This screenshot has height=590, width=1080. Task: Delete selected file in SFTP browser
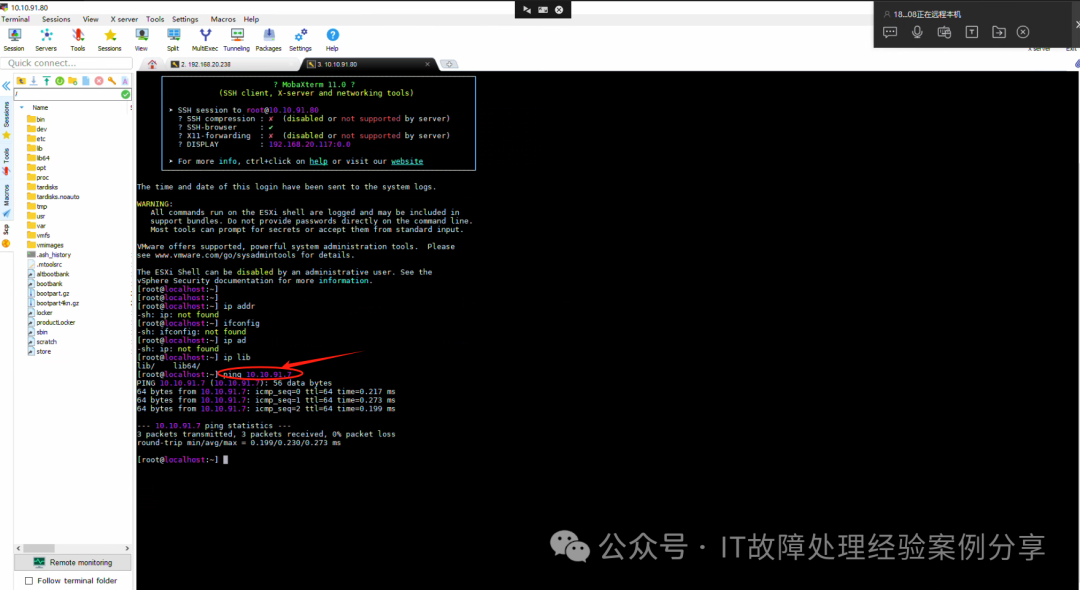point(98,81)
